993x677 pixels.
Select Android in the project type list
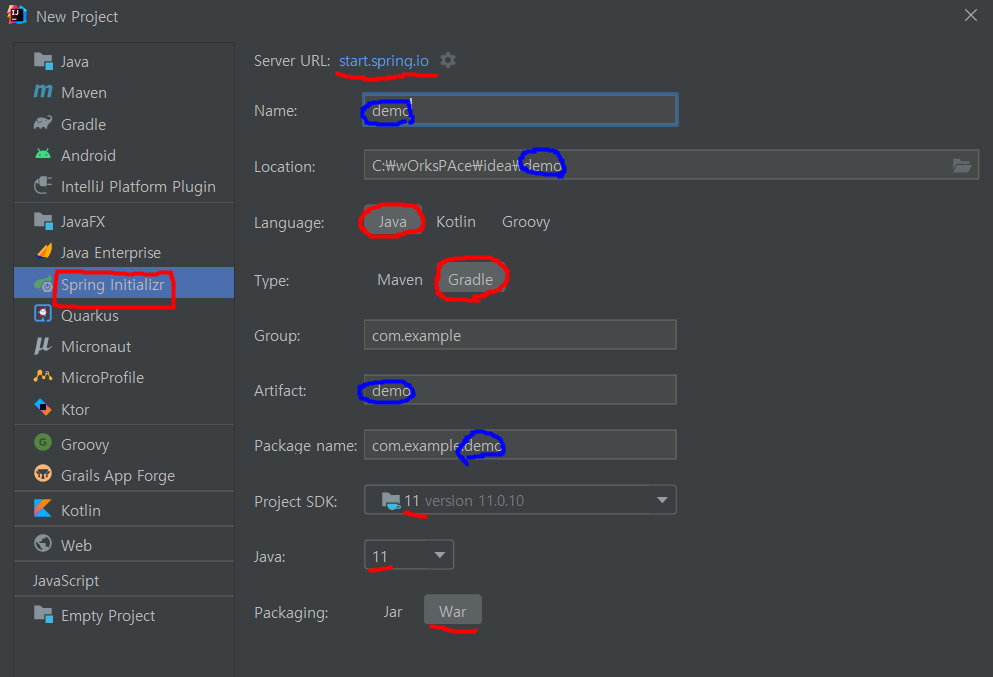(x=124, y=155)
